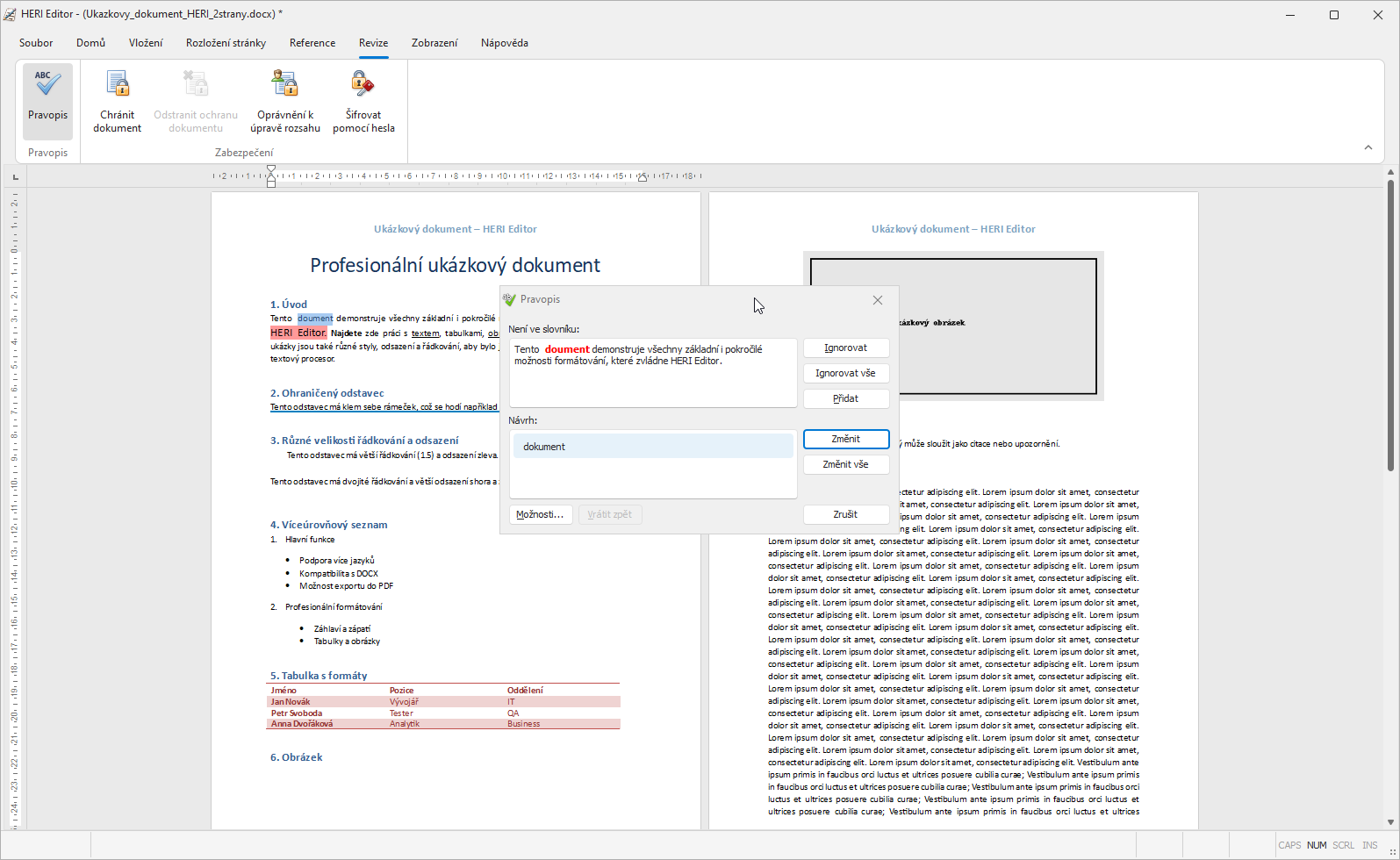Click the tab selector at ruler corner
Image resolution: width=1400 pixels, height=860 pixels.
point(15,177)
